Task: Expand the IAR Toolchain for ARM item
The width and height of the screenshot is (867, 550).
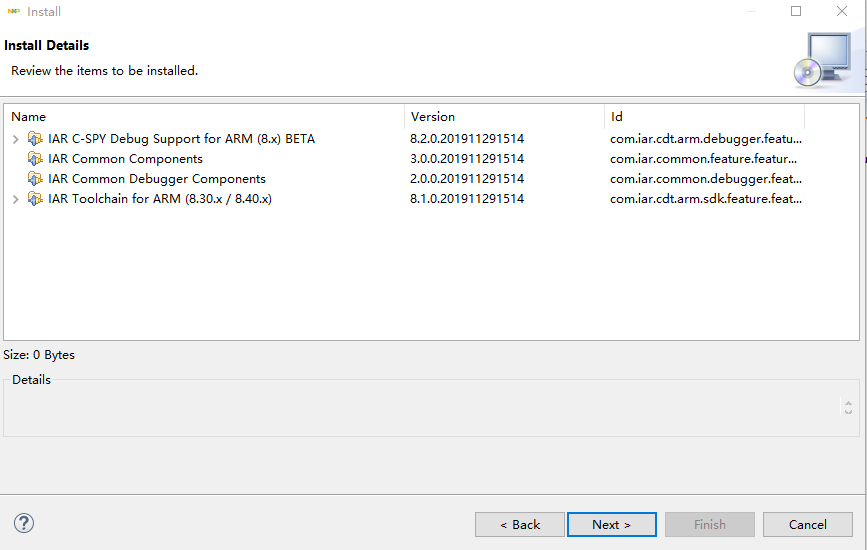Action: click(x=15, y=199)
